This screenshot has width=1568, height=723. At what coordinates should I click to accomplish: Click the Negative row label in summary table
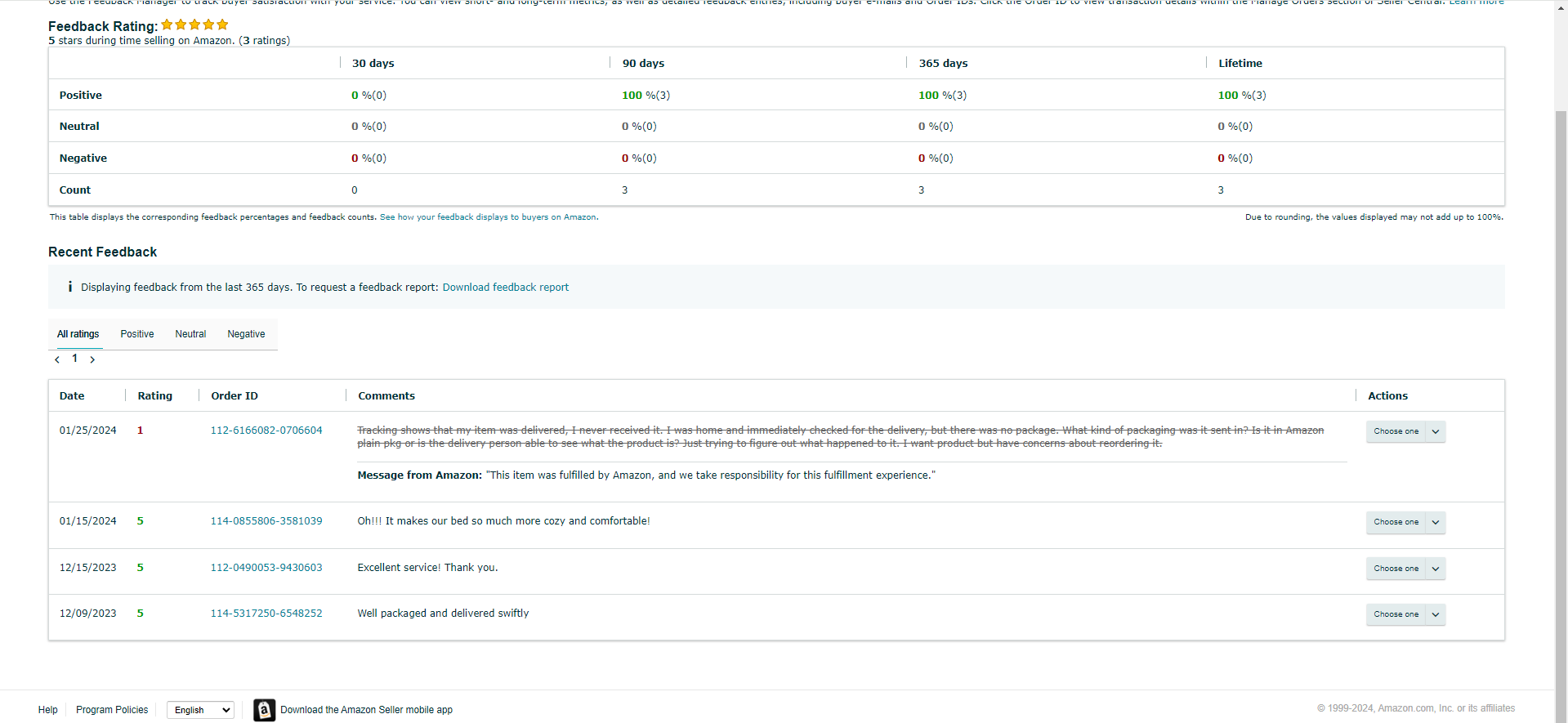click(83, 158)
